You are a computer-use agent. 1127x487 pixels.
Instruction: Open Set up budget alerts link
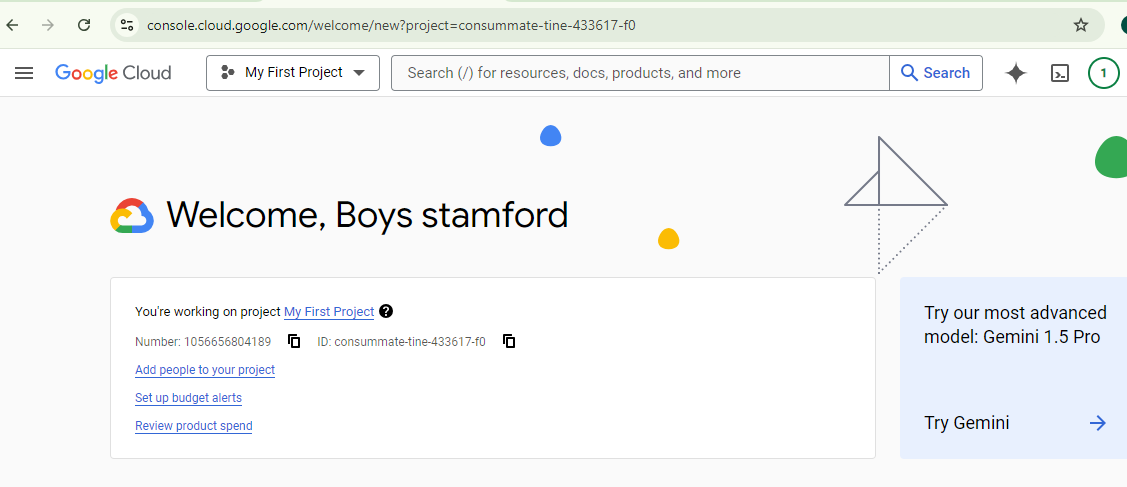pos(188,398)
